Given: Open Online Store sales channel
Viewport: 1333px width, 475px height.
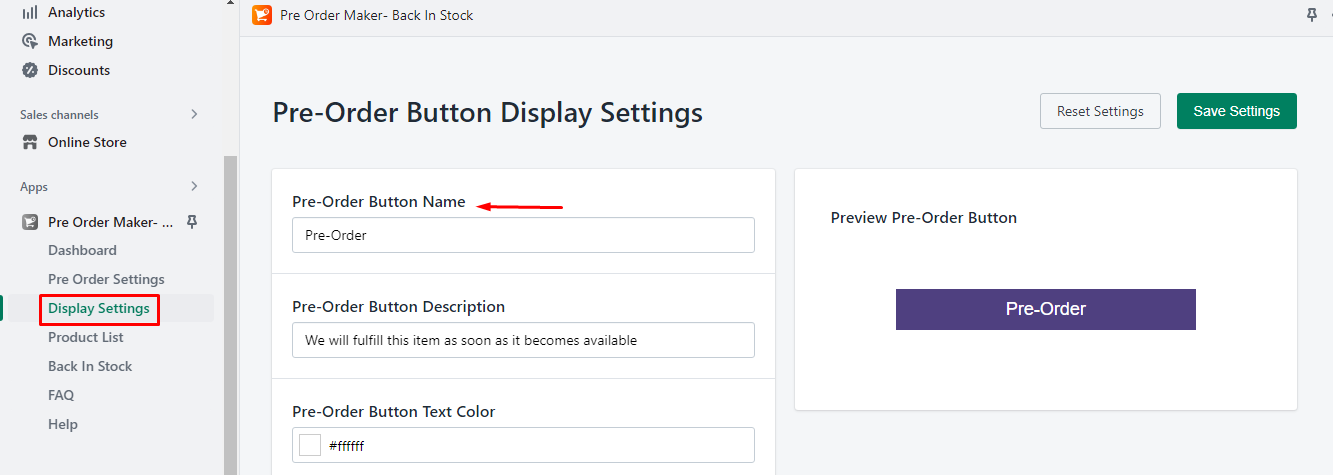Looking at the screenshot, I should click(x=87, y=142).
